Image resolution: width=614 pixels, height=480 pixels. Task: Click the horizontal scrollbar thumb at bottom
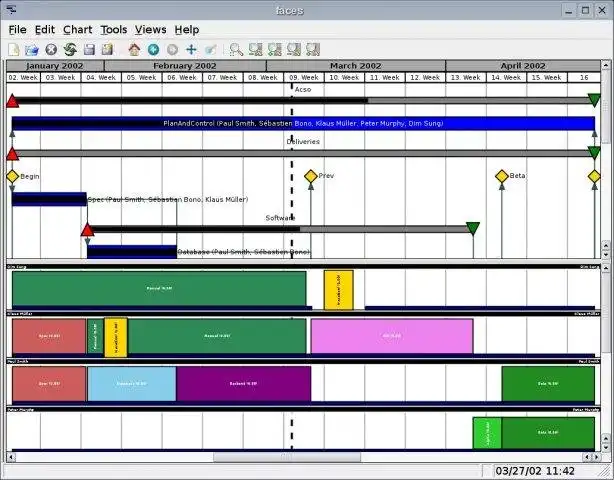[x=287, y=457]
